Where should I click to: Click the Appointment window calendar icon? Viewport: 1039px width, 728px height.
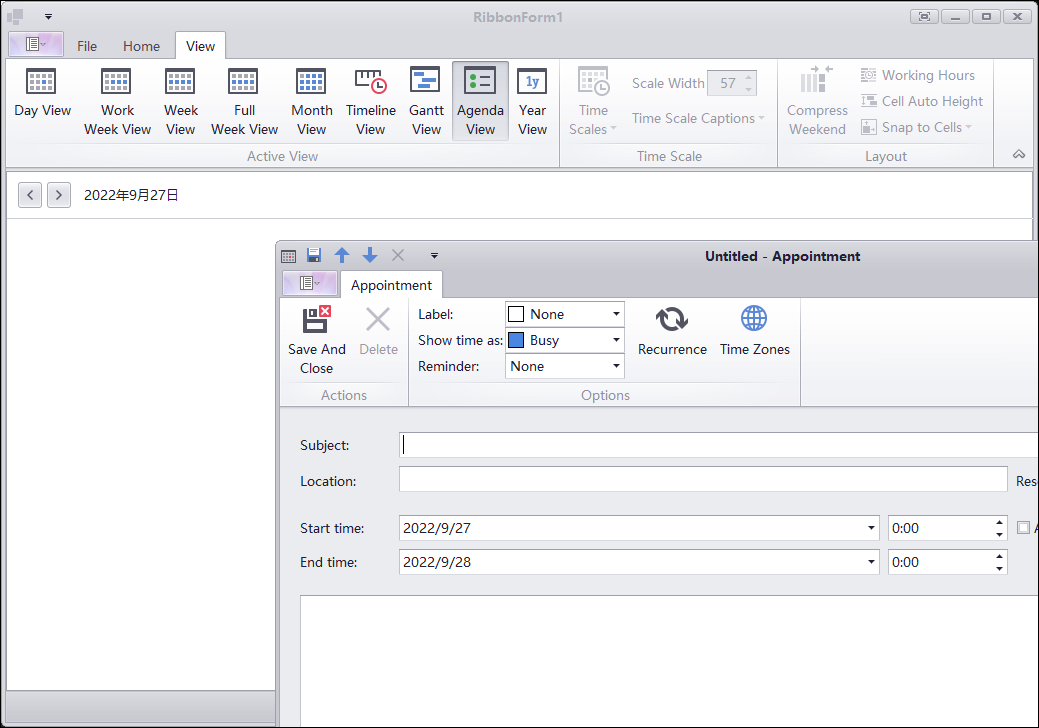(288, 256)
